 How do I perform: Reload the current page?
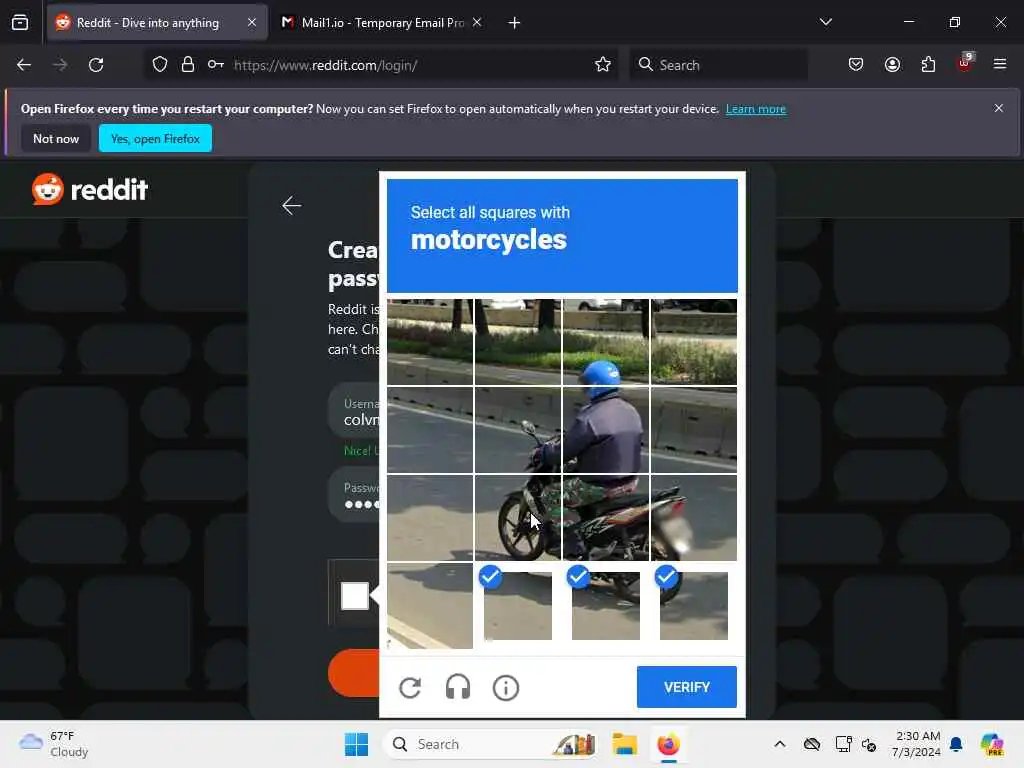coord(96,65)
